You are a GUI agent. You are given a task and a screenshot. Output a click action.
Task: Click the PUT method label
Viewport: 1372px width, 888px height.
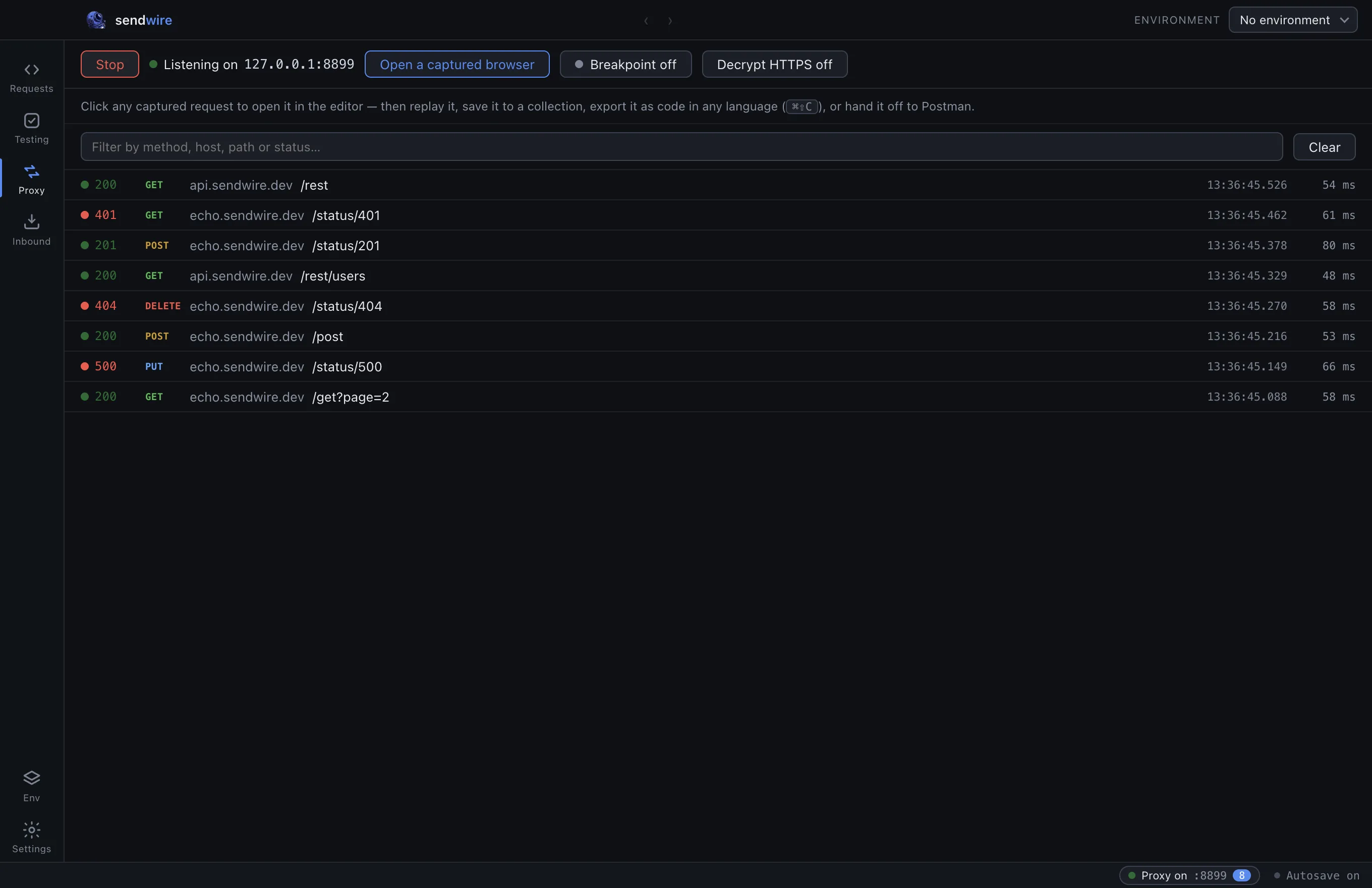(x=154, y=367)
